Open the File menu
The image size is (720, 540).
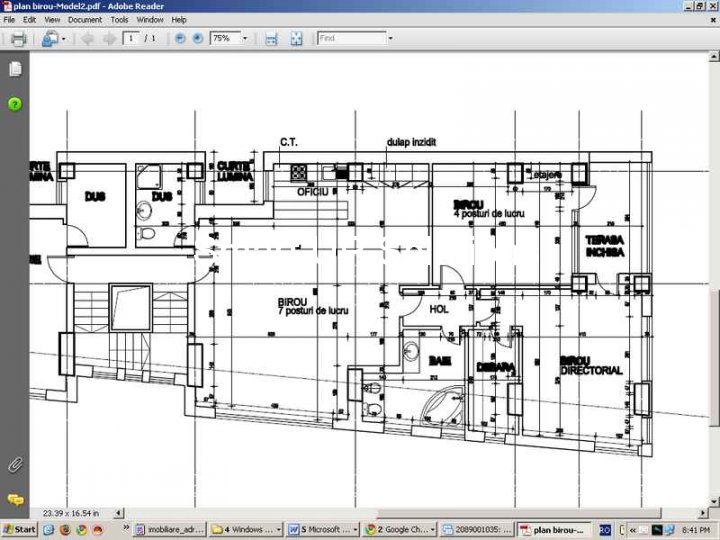click(9, 19)
